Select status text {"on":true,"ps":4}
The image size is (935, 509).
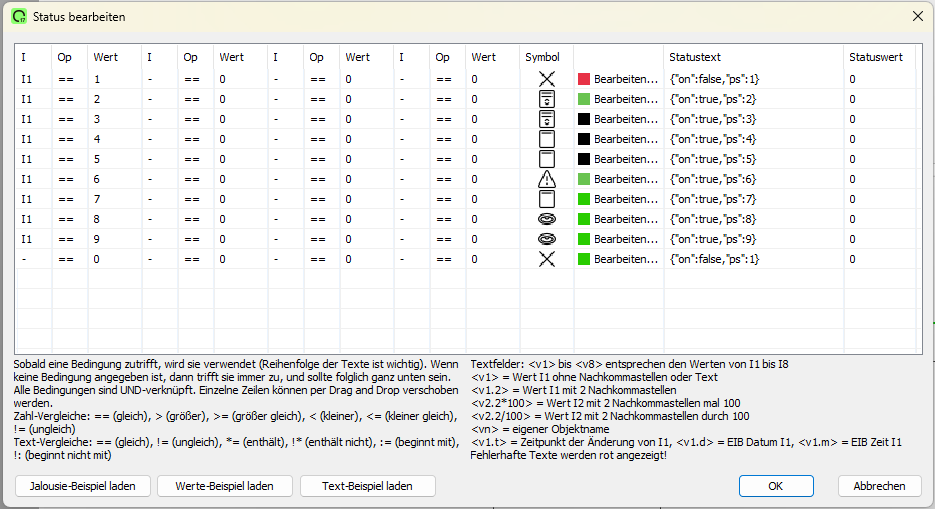pyautogui.click(x=713, y=139)
